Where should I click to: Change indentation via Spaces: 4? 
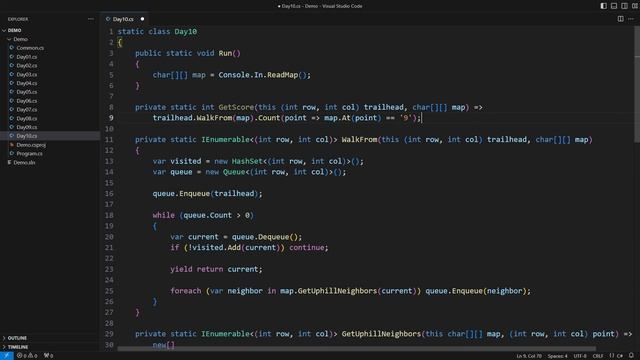(x=557, y=356)
